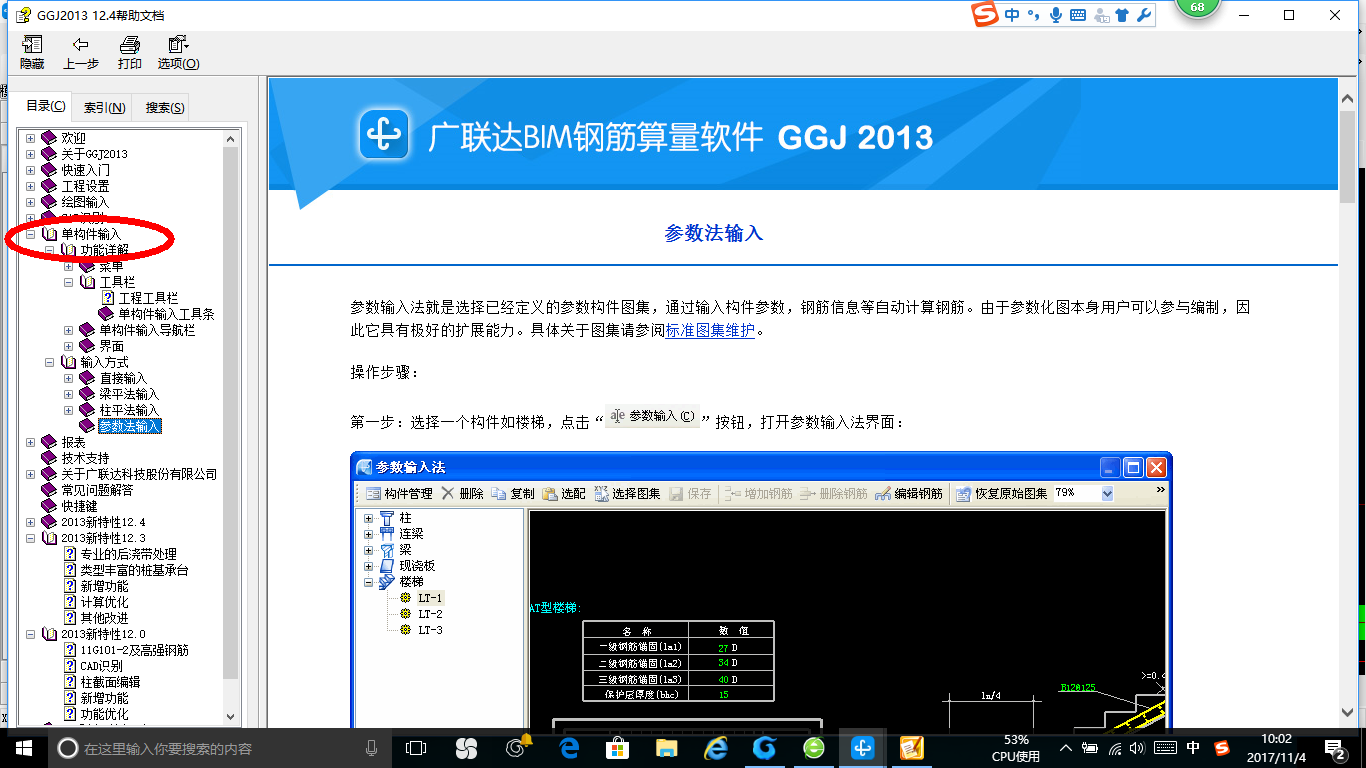
Task: Collapse the 2013新特性12.3 tree node
Action: pos(30,538)
